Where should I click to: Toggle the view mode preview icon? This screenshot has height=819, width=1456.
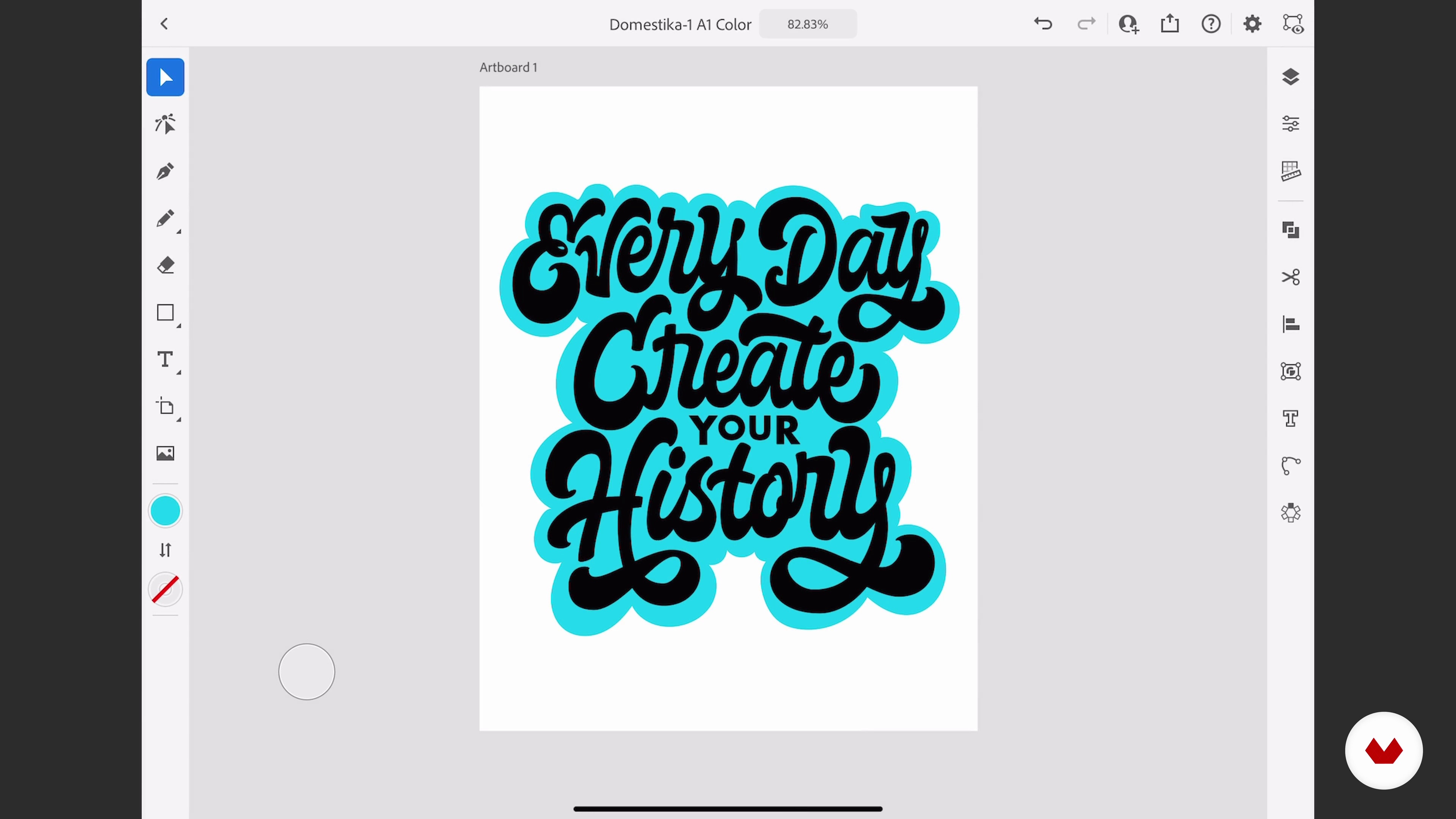click(1293, 24)
